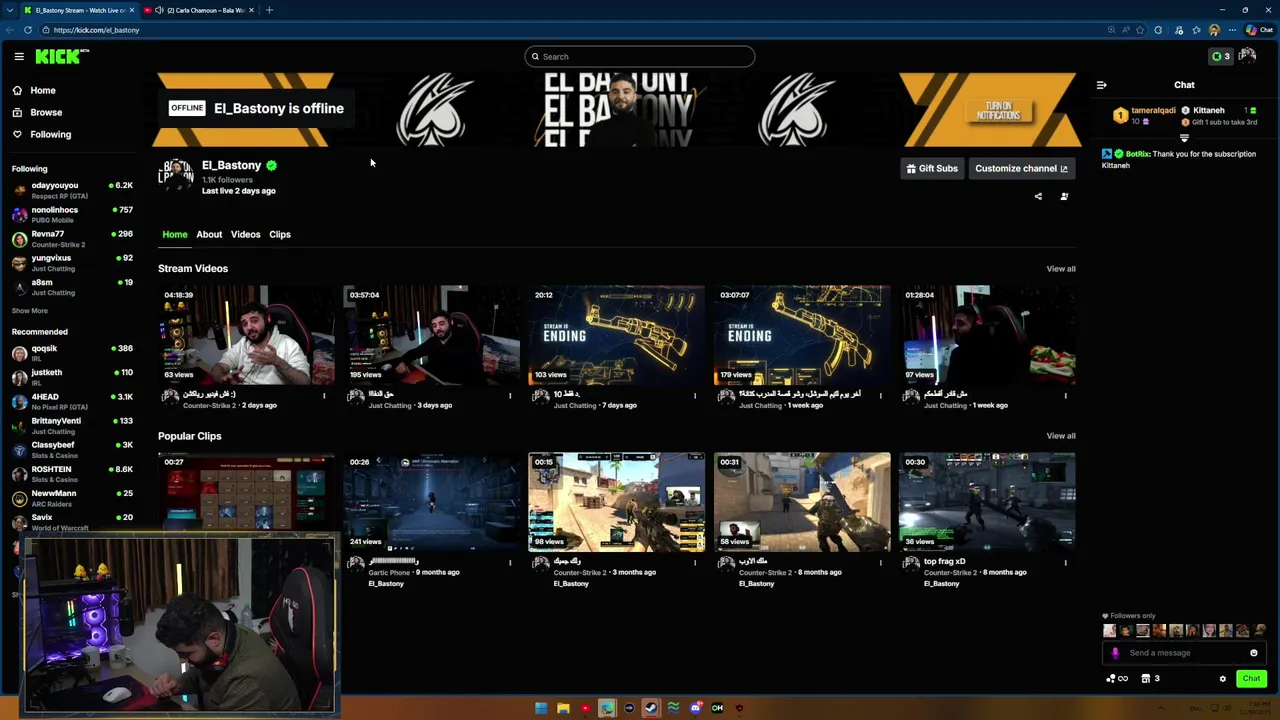Open options menu for top frag xD clip

tap(1066, 562)
